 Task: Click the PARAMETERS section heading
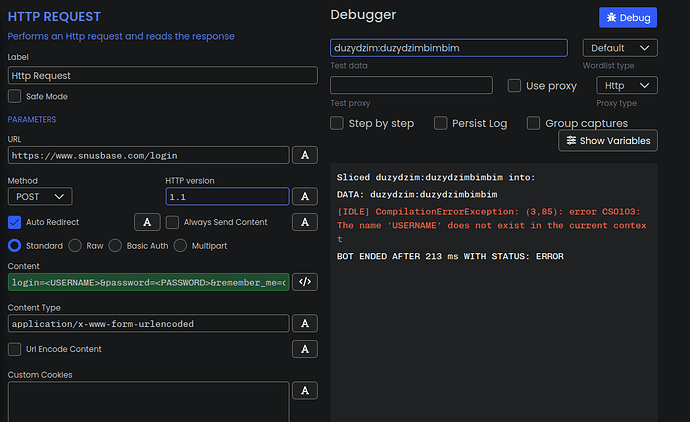click(x=32, y=120)
